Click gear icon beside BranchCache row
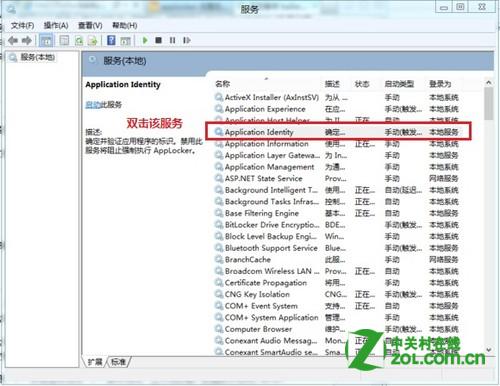 click(219, 259)
